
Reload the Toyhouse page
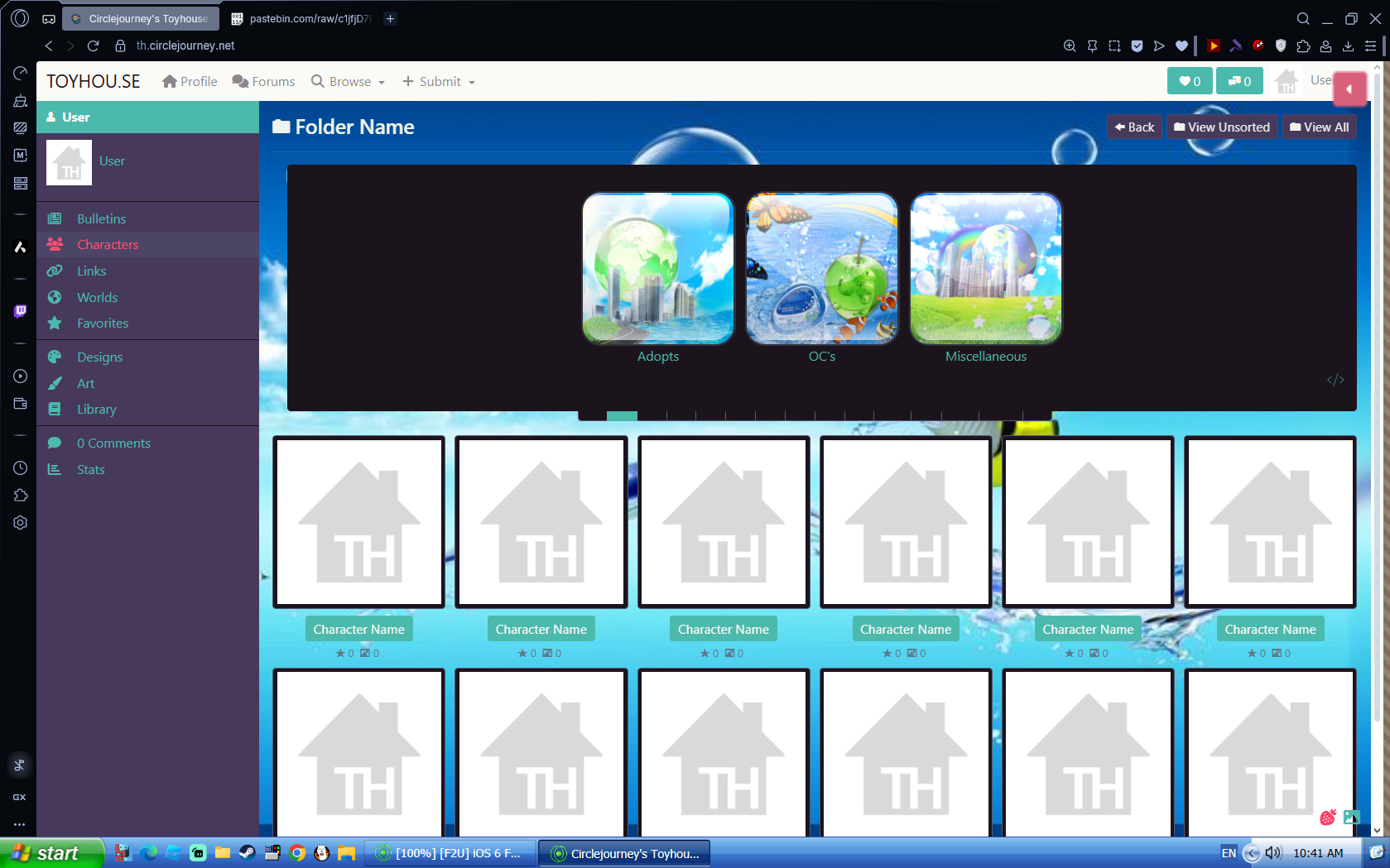93,46
